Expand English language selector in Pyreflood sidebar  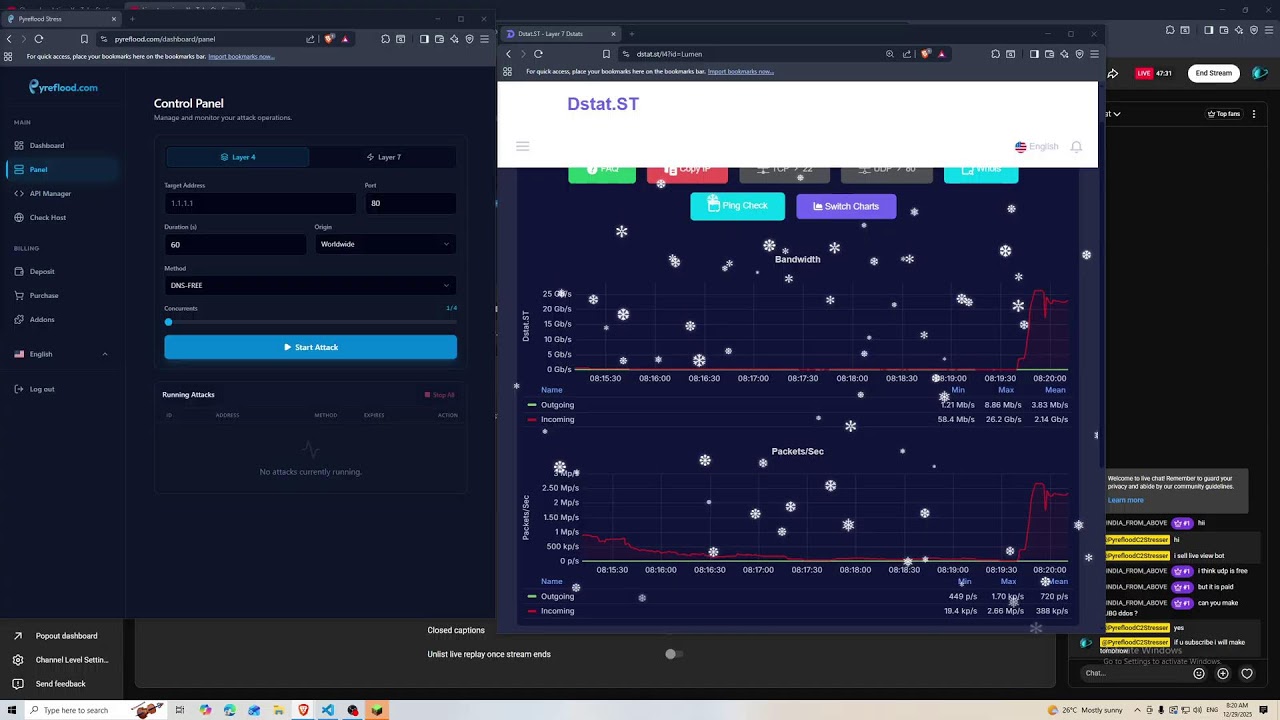pyautogui.click(x=61, y=354)
